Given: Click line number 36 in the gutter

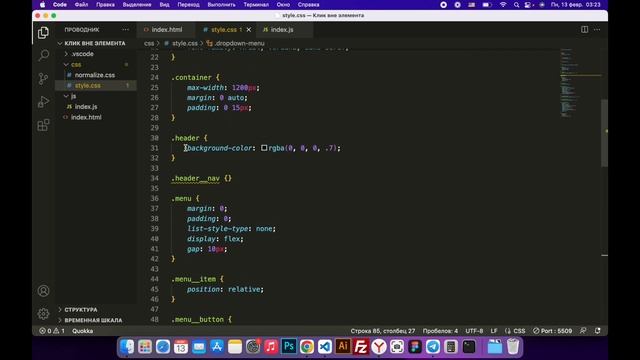Looking at the screenshot, I should pyautogui.click(x=154, y=198).
